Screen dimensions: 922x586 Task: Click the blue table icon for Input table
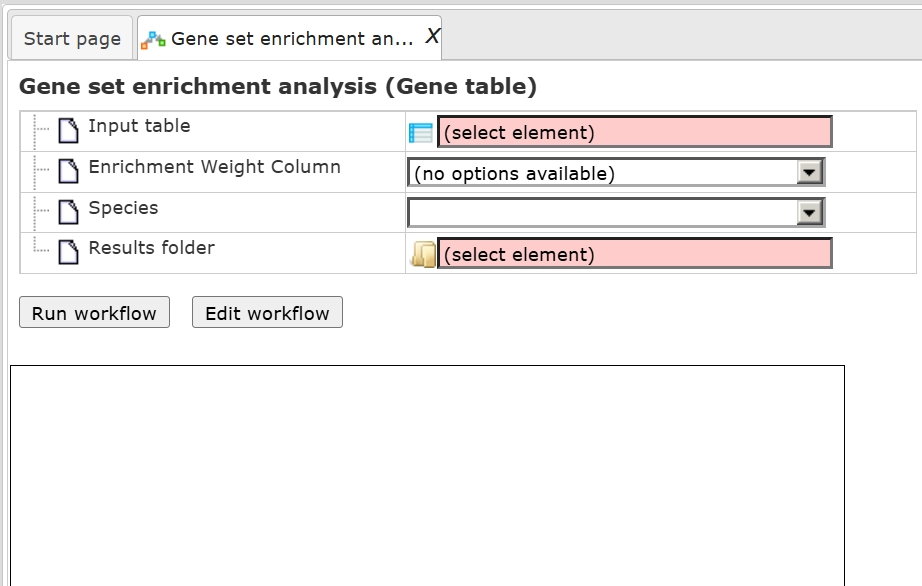pos(421,133)
